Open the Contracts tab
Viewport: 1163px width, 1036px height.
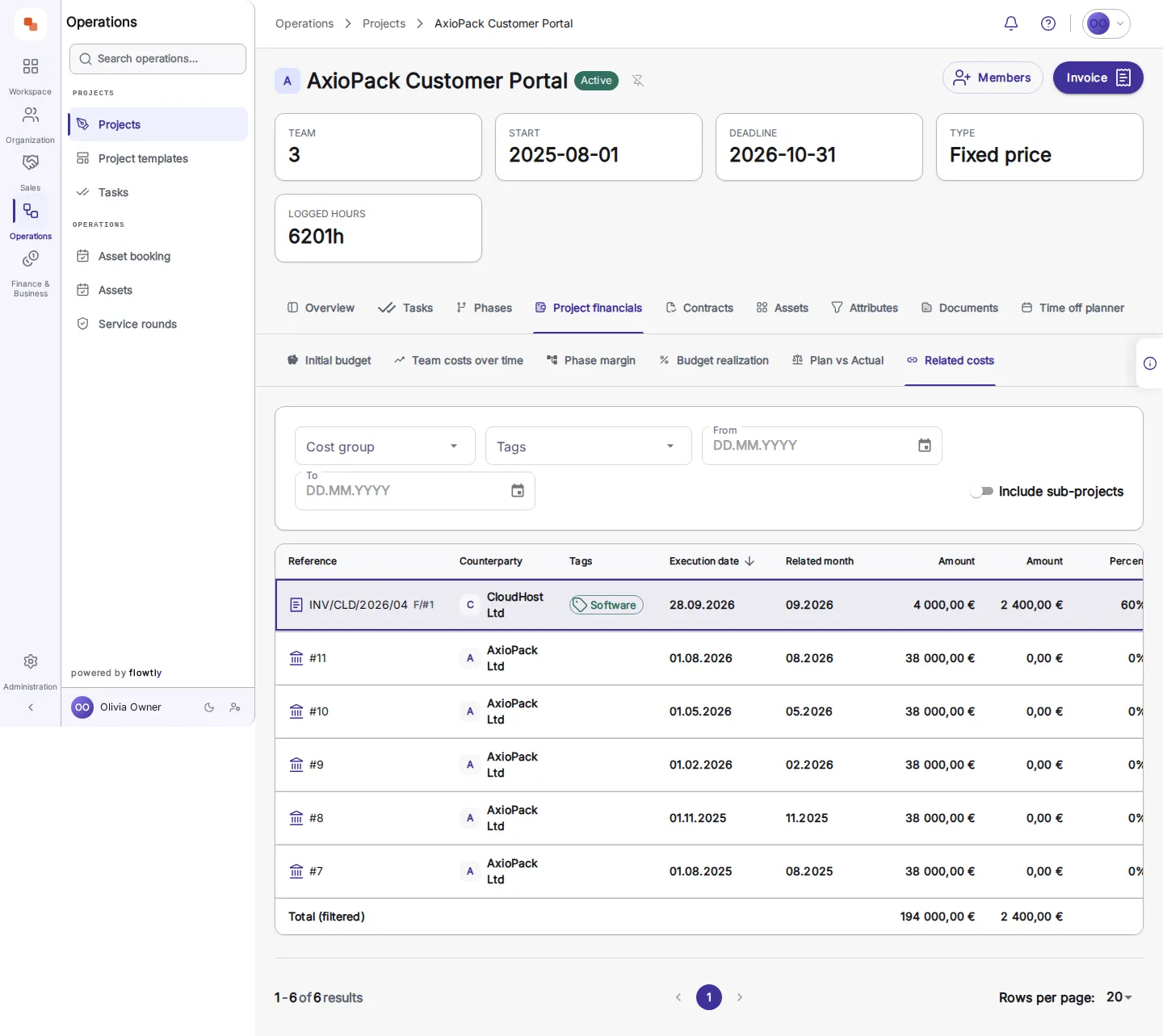(699, 308)
